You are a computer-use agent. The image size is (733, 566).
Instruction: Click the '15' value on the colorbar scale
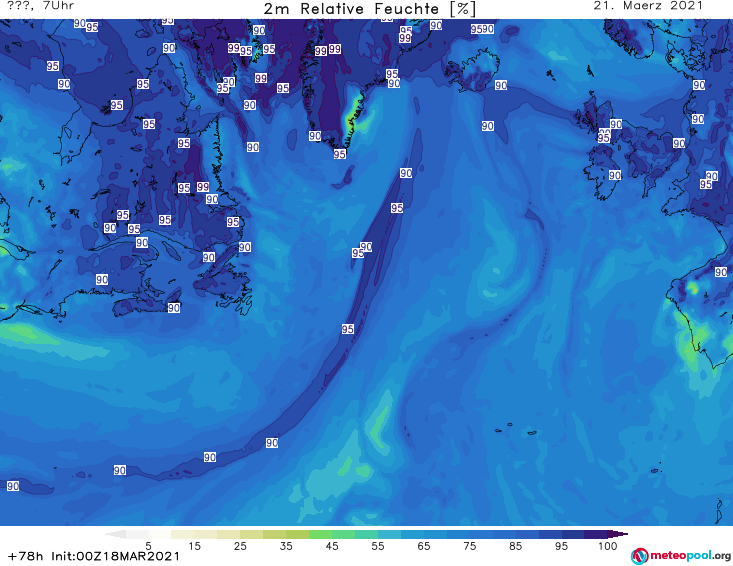click(x=194, y=546)
